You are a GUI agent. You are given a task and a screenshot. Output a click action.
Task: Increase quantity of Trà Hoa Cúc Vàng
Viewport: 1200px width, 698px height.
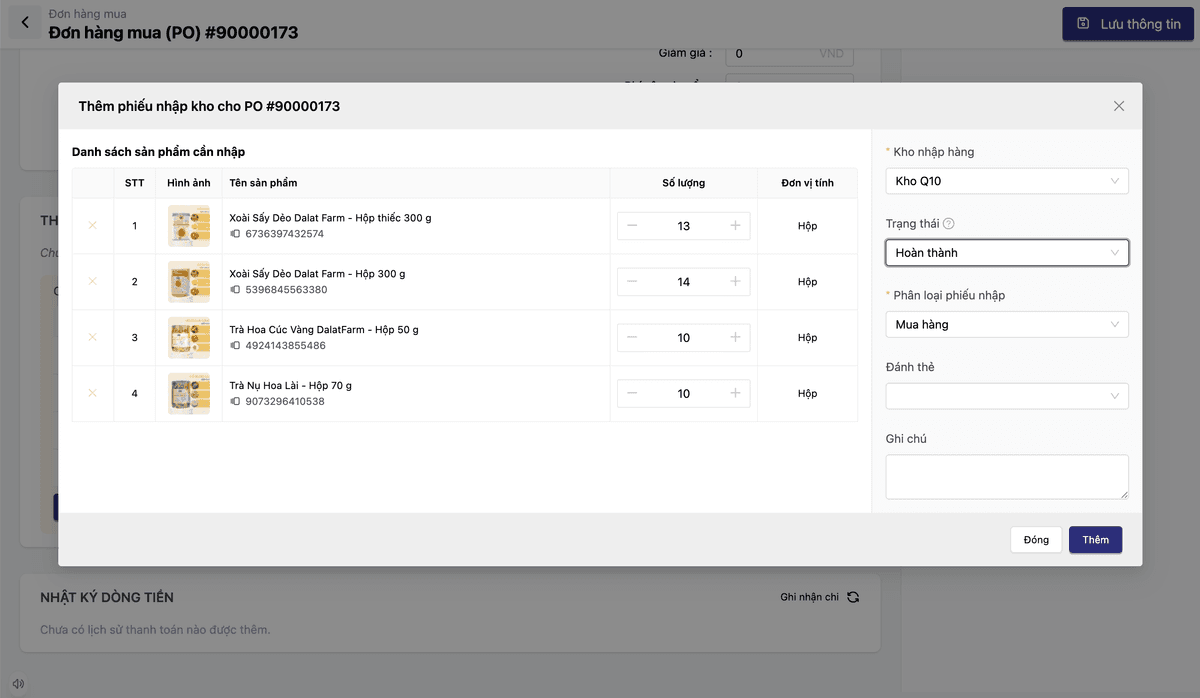coord(735,338)
